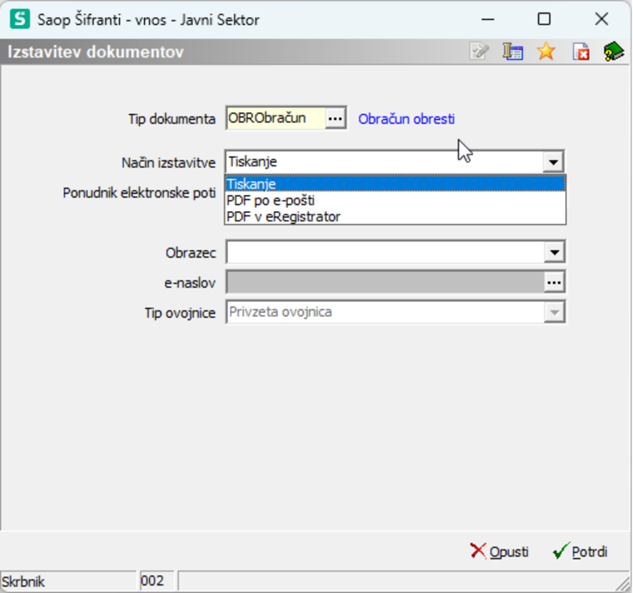Click Skrbnik in the status bar
Image resolution: width=633 pixels, height=593 pixels.
[23, 582]
